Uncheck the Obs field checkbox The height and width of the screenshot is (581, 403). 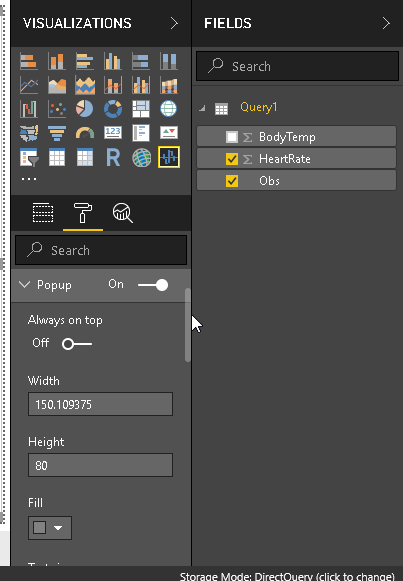pyautogui.click(x=232, y=181)
